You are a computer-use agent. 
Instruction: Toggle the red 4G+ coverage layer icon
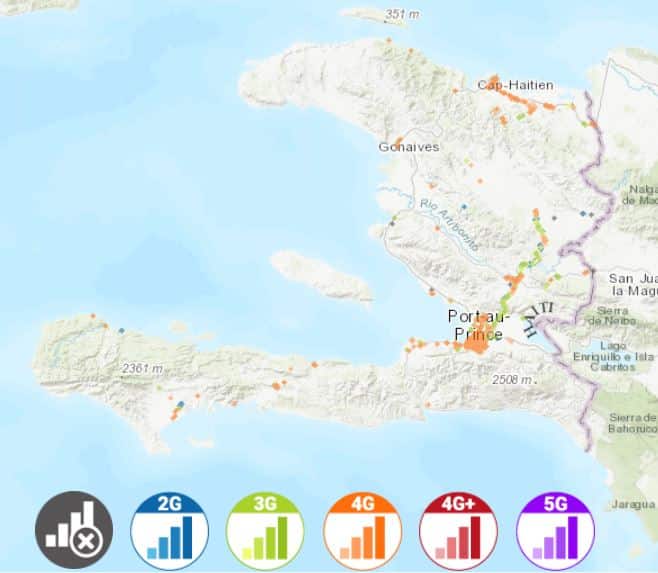tap(459, 531)
